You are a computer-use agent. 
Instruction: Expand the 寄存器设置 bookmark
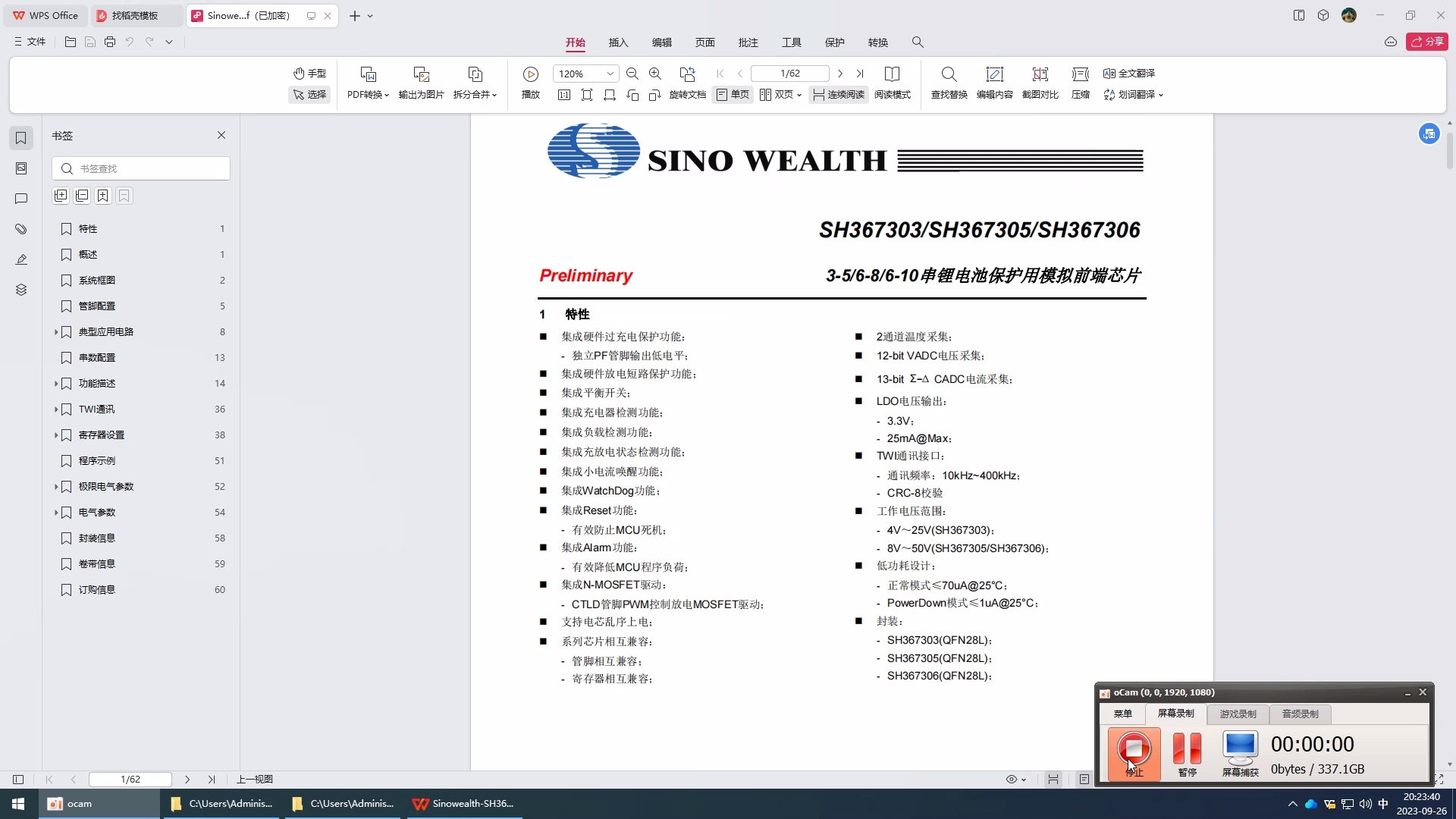pos(56,435)
